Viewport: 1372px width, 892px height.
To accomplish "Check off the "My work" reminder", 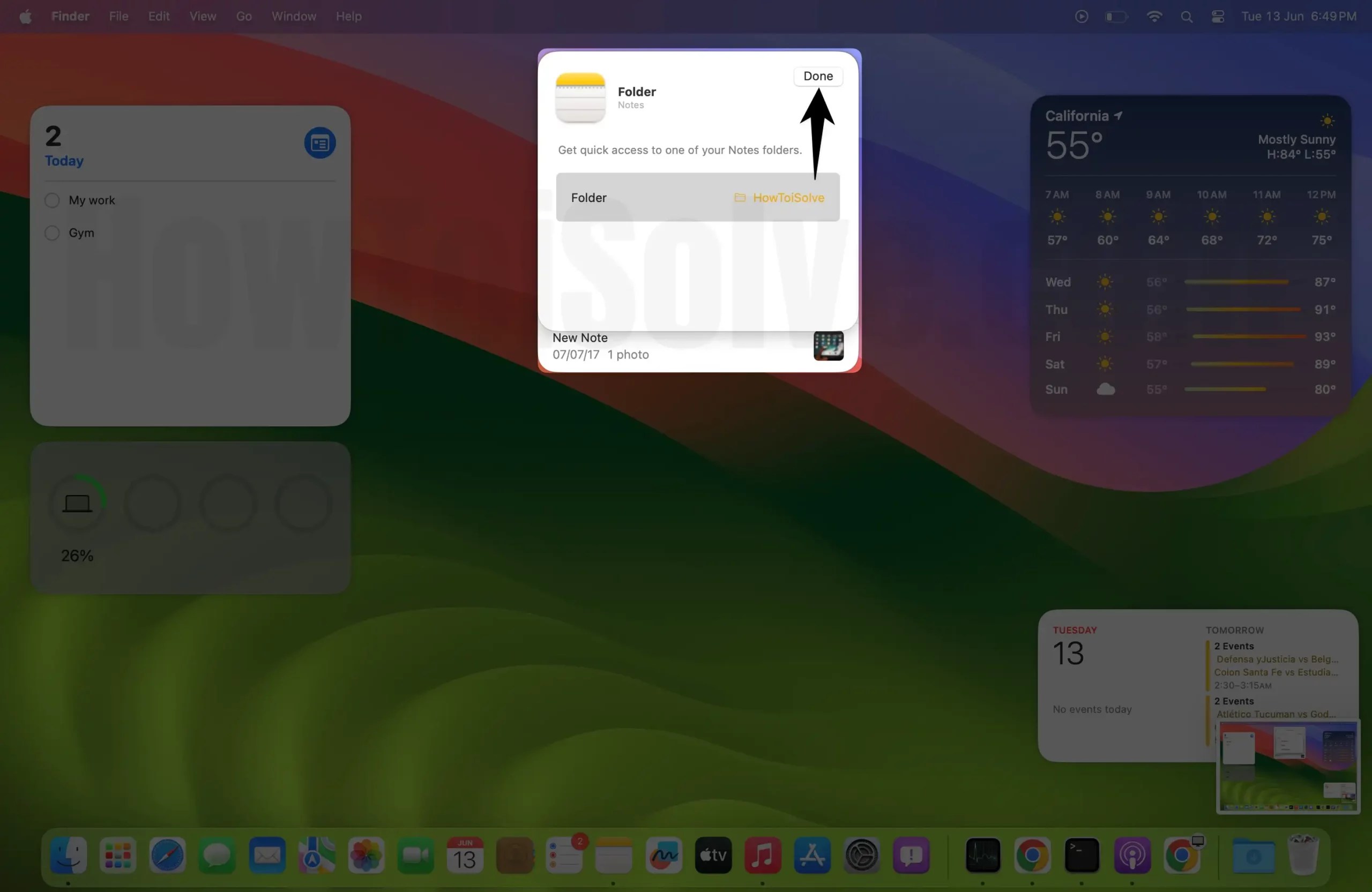I will pyautogui.click(x=51, y=200).
